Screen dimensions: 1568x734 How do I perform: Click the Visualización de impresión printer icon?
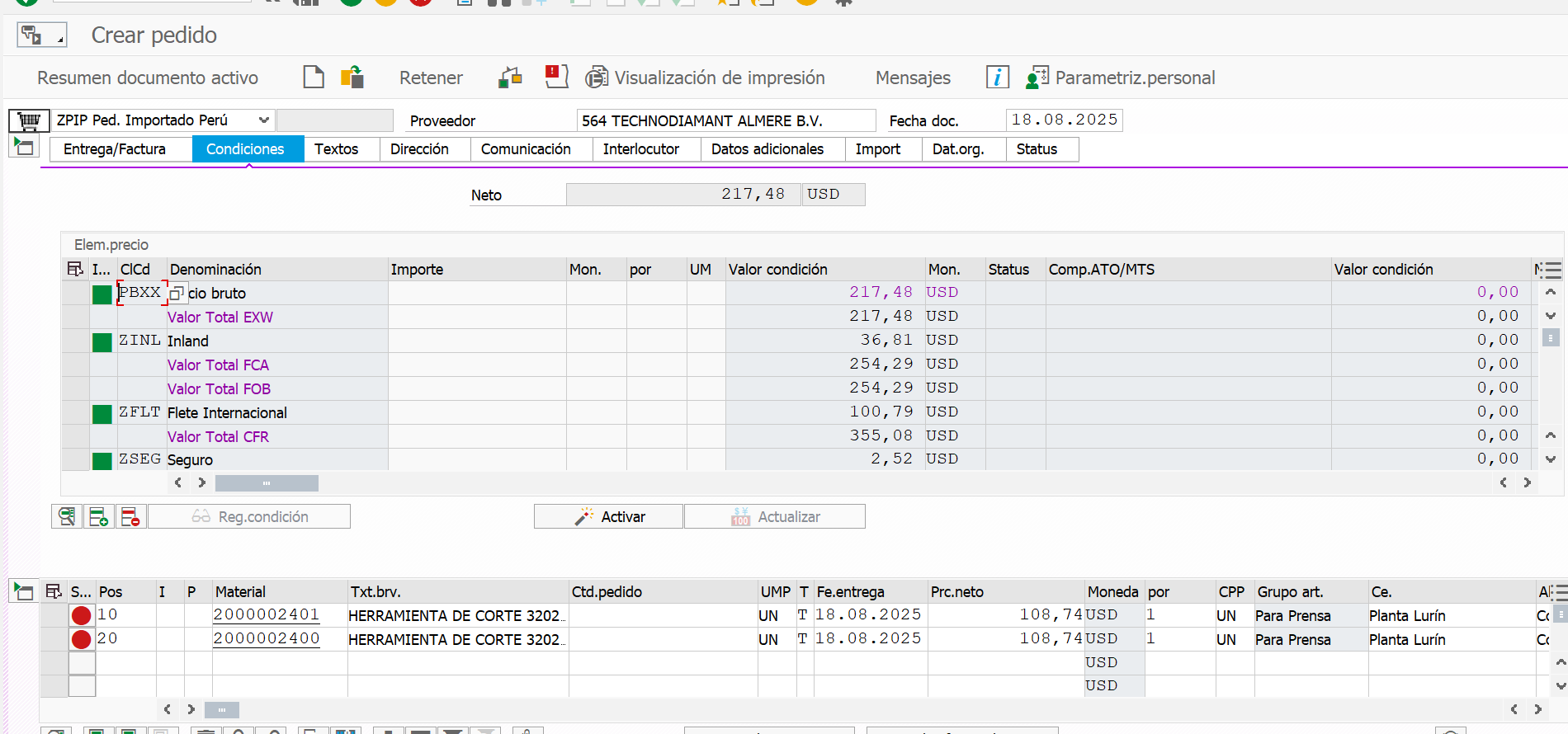(x=596, y=78)
